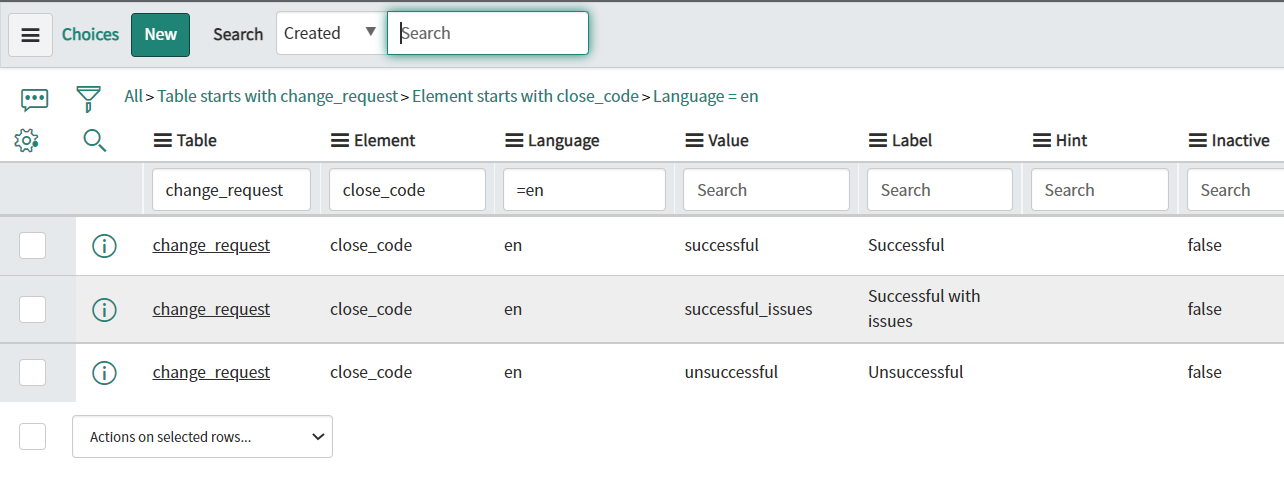Viewport: 1284px width, 478px height.
Task: Sort by the Label column header
Action: 912,141
